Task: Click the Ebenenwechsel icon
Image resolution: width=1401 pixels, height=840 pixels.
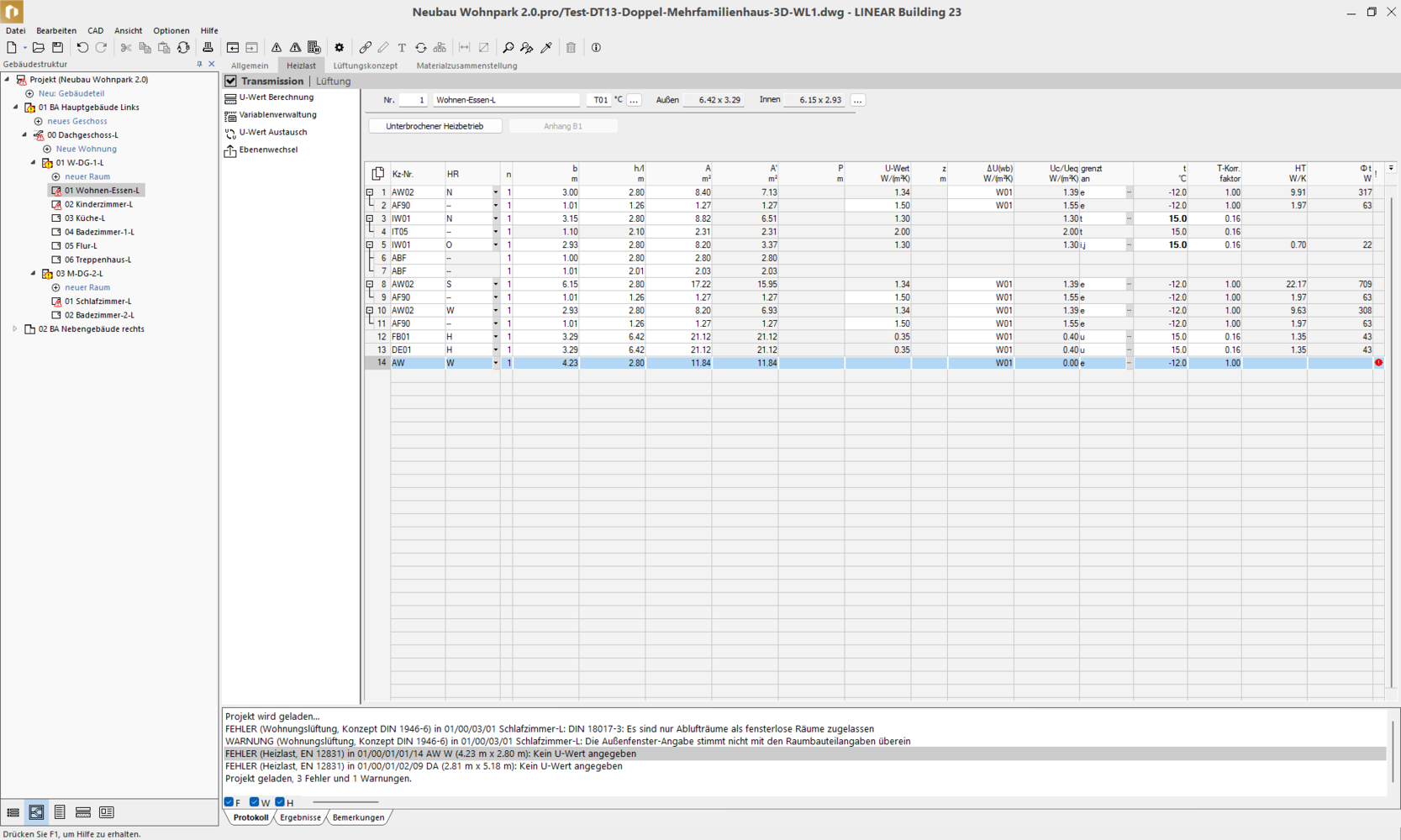Action: click(230, 150)
